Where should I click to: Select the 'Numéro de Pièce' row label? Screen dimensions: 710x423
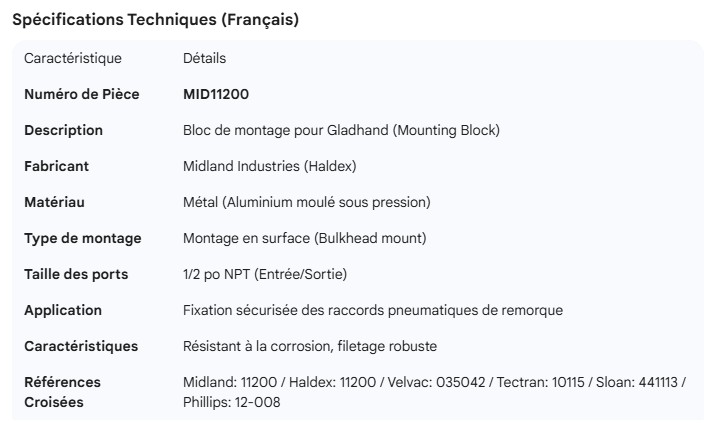81,94
